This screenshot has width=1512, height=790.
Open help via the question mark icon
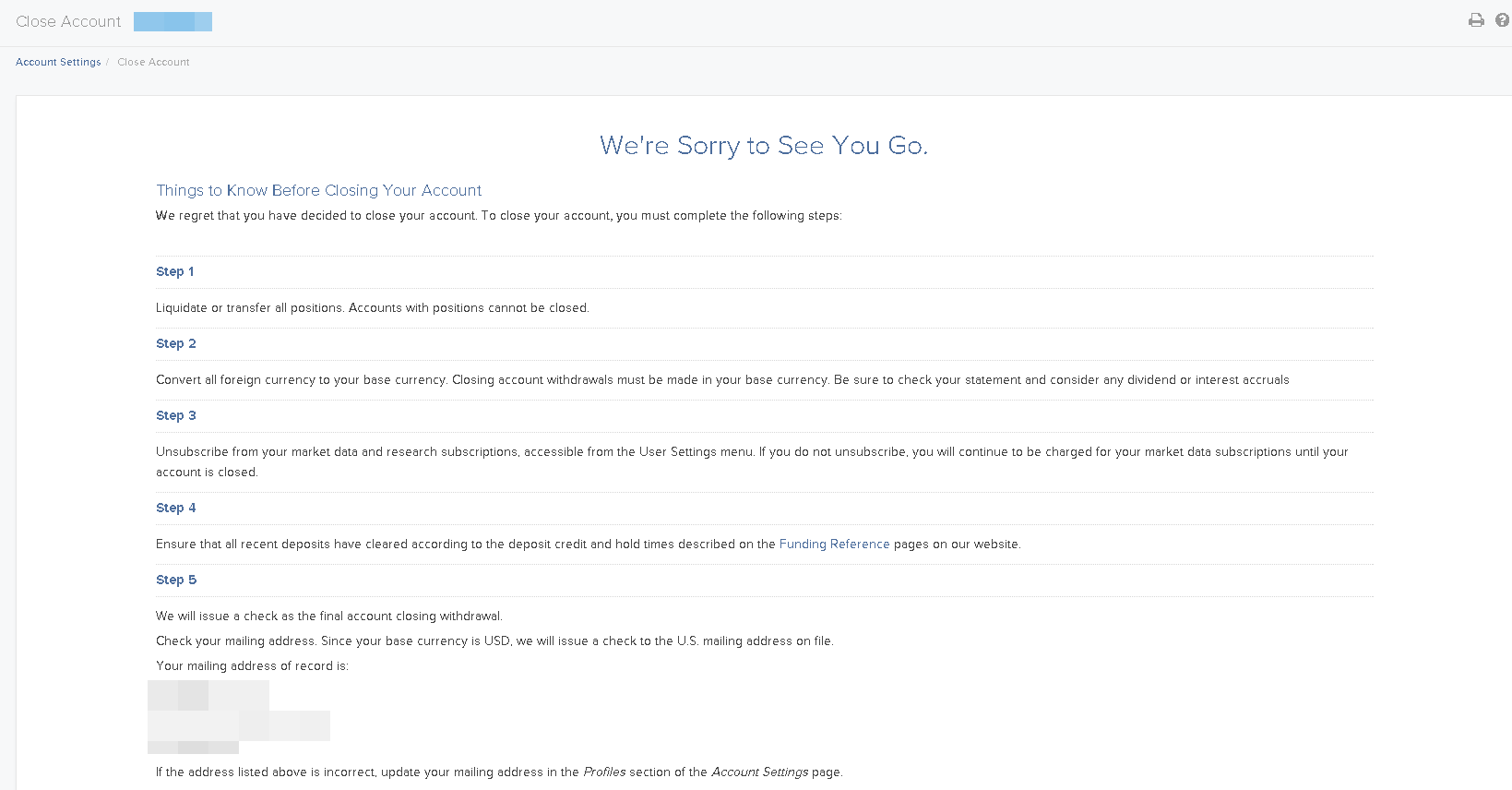[x=1503, y=20]
